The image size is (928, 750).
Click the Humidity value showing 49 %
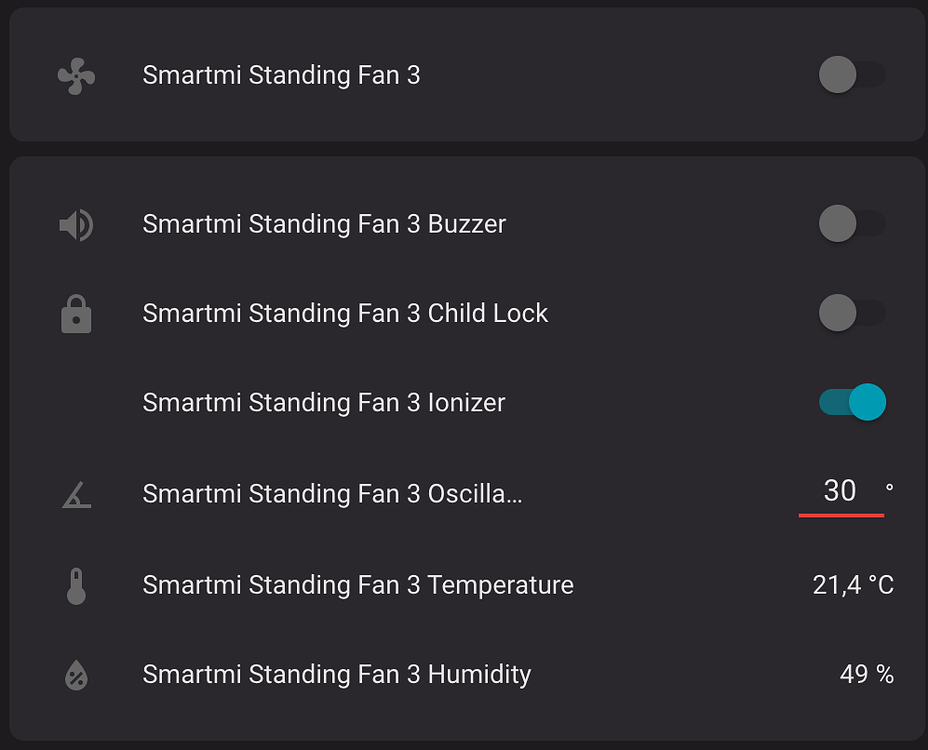pos(866,674)
